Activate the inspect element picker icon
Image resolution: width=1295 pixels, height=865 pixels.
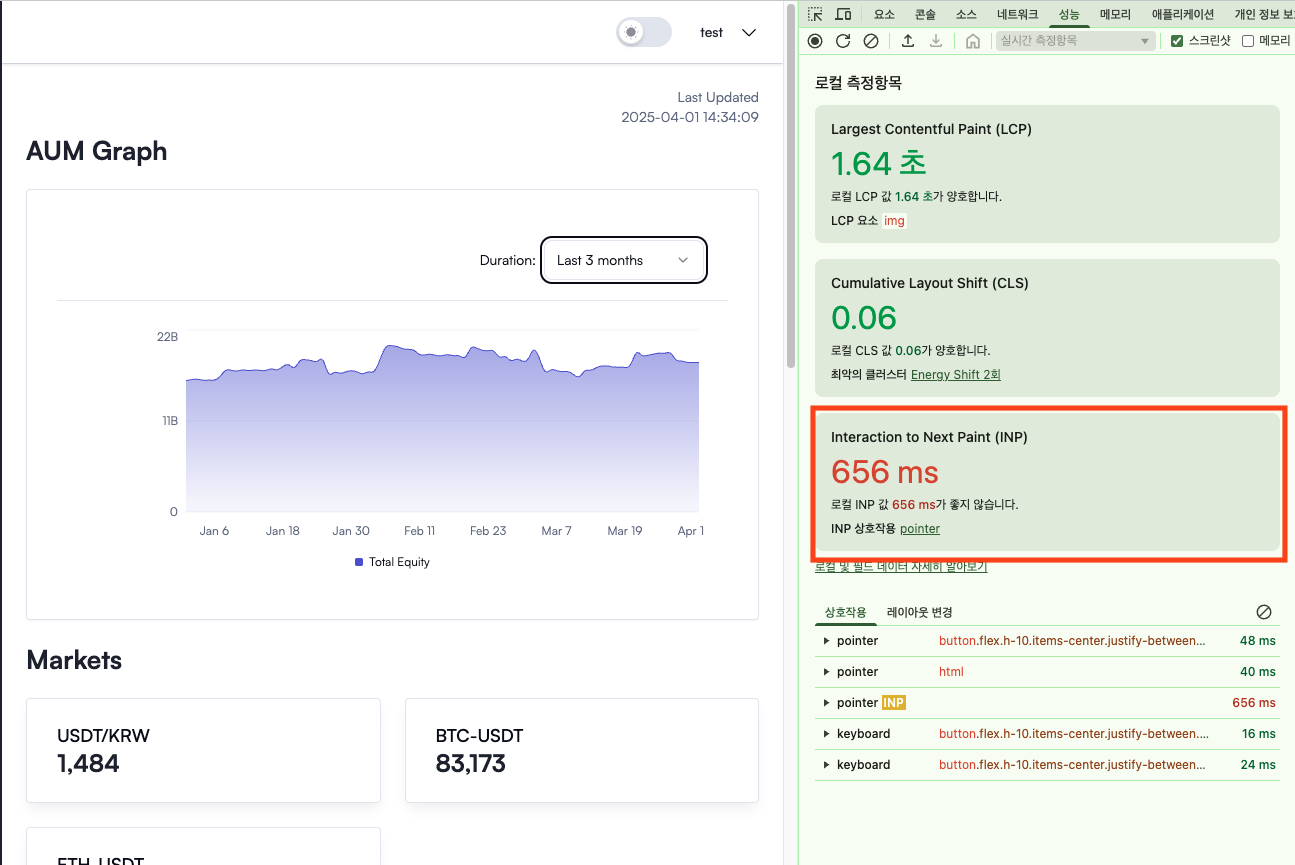click(816, 14)
